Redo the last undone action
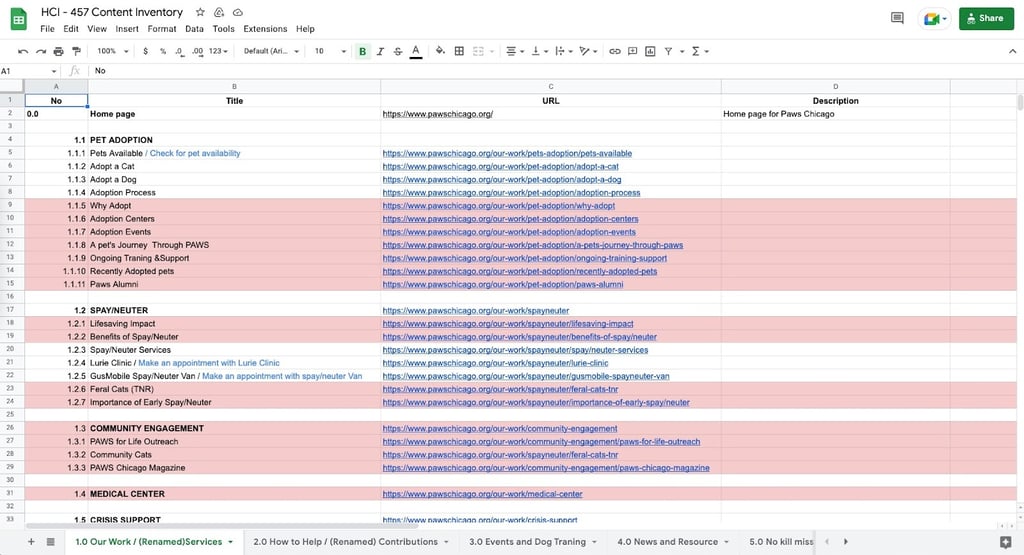1024x555 pixels. (x=40, y=51)
